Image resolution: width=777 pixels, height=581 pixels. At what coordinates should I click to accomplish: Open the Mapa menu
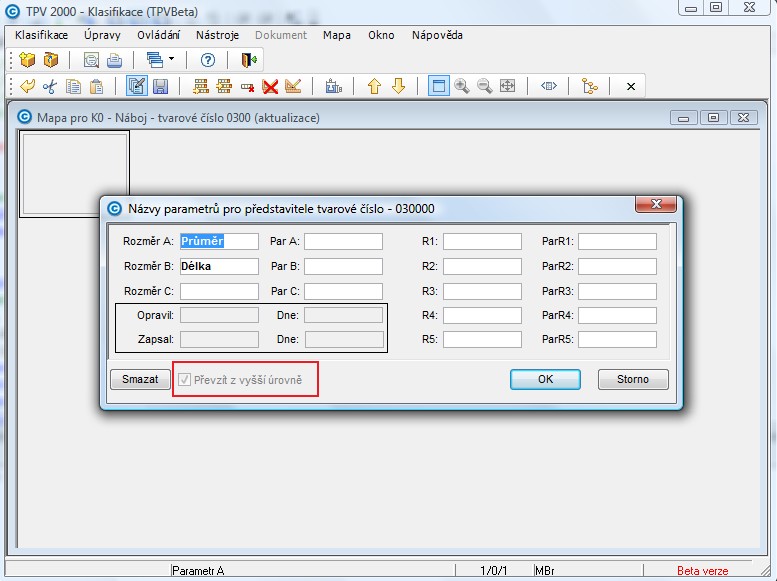[337, 35]
